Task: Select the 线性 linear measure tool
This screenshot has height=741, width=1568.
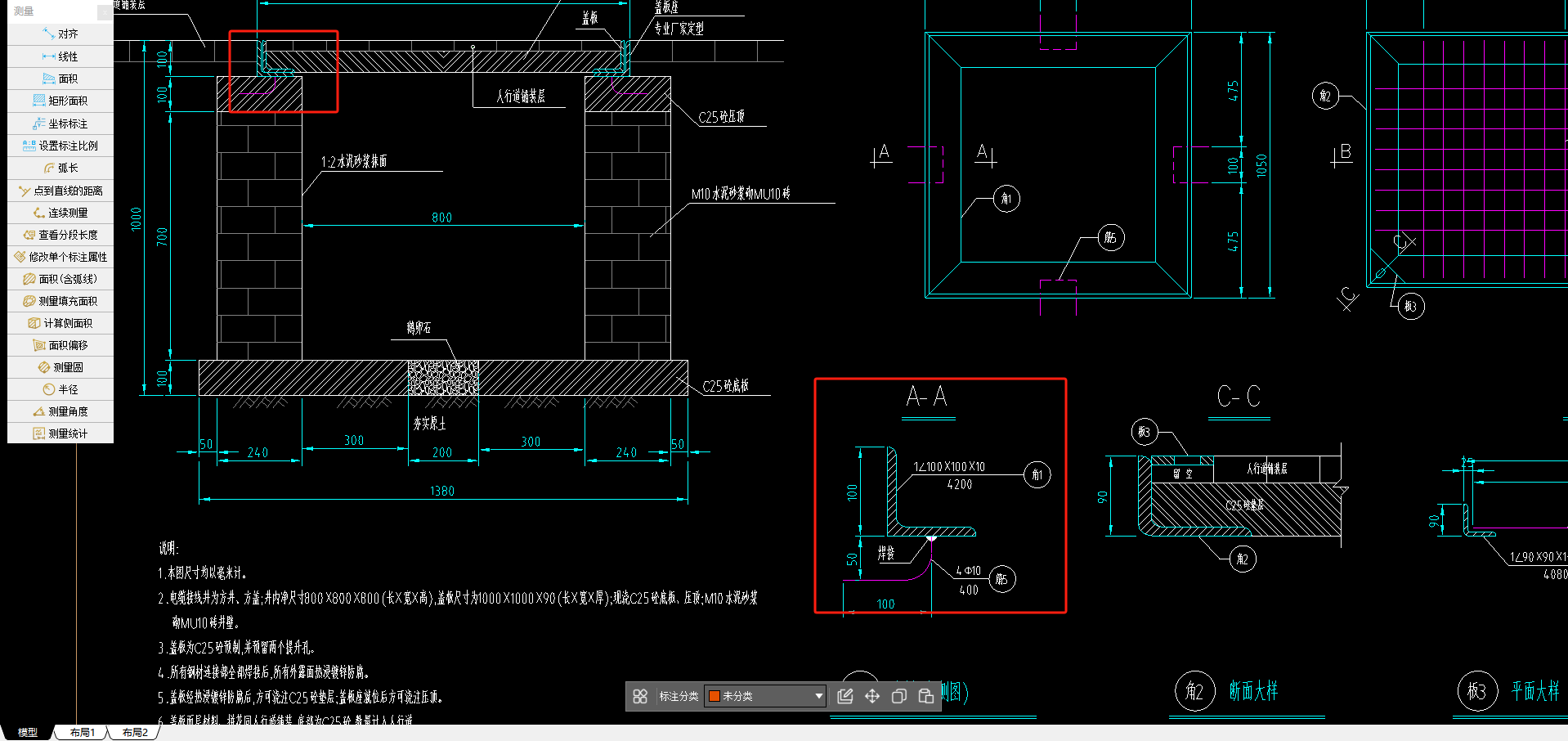Action: coord(60,56)
